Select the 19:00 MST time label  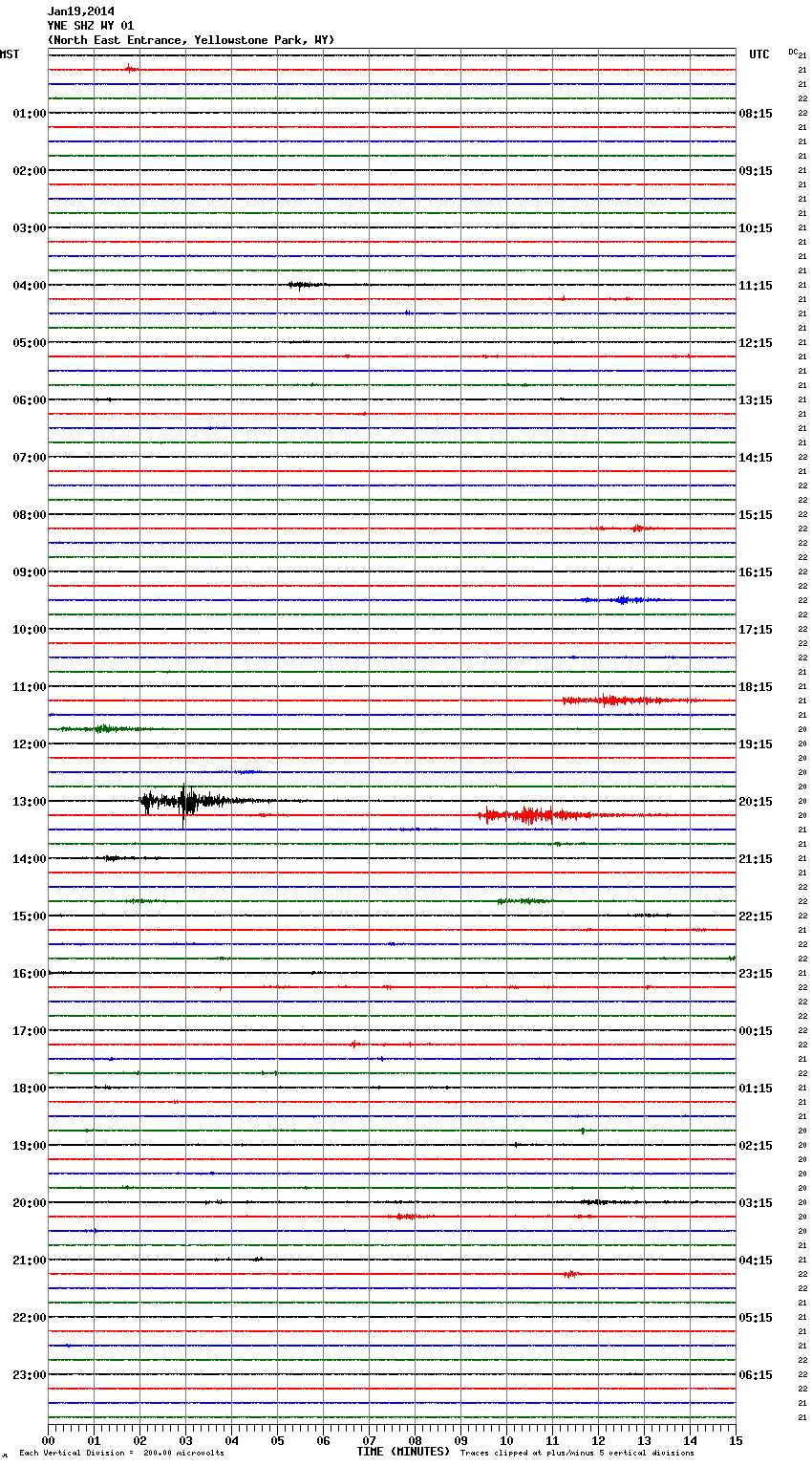click(x=30, y=1146)
